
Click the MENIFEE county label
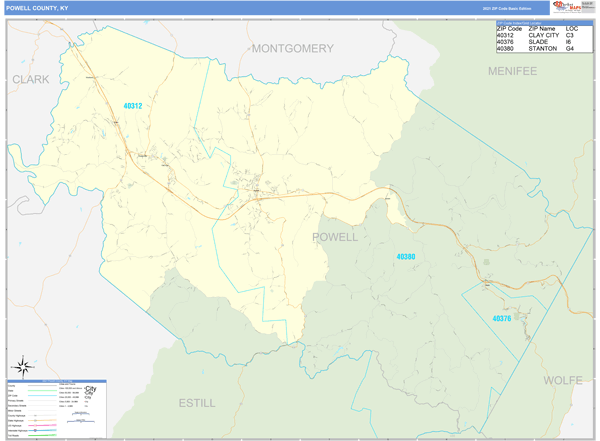coord(512,71)
